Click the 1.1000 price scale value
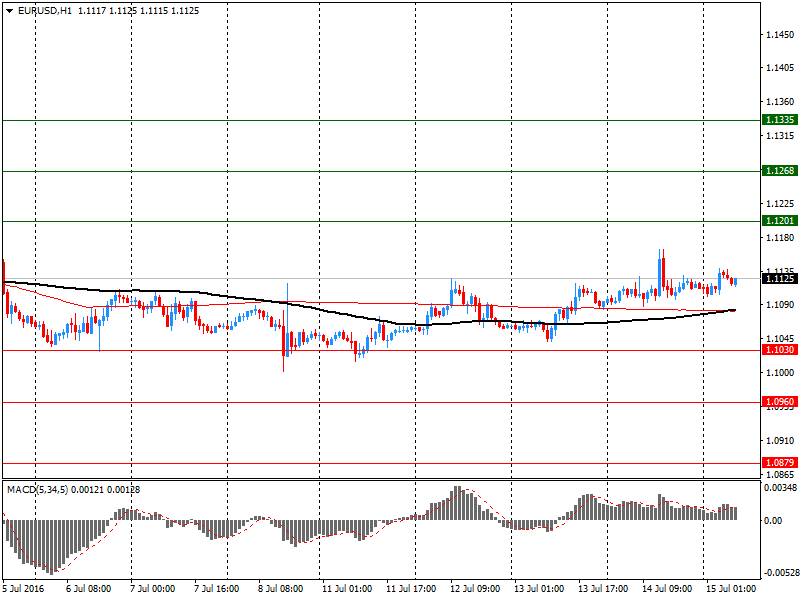800x600 pixels. [x=780, y=373]
